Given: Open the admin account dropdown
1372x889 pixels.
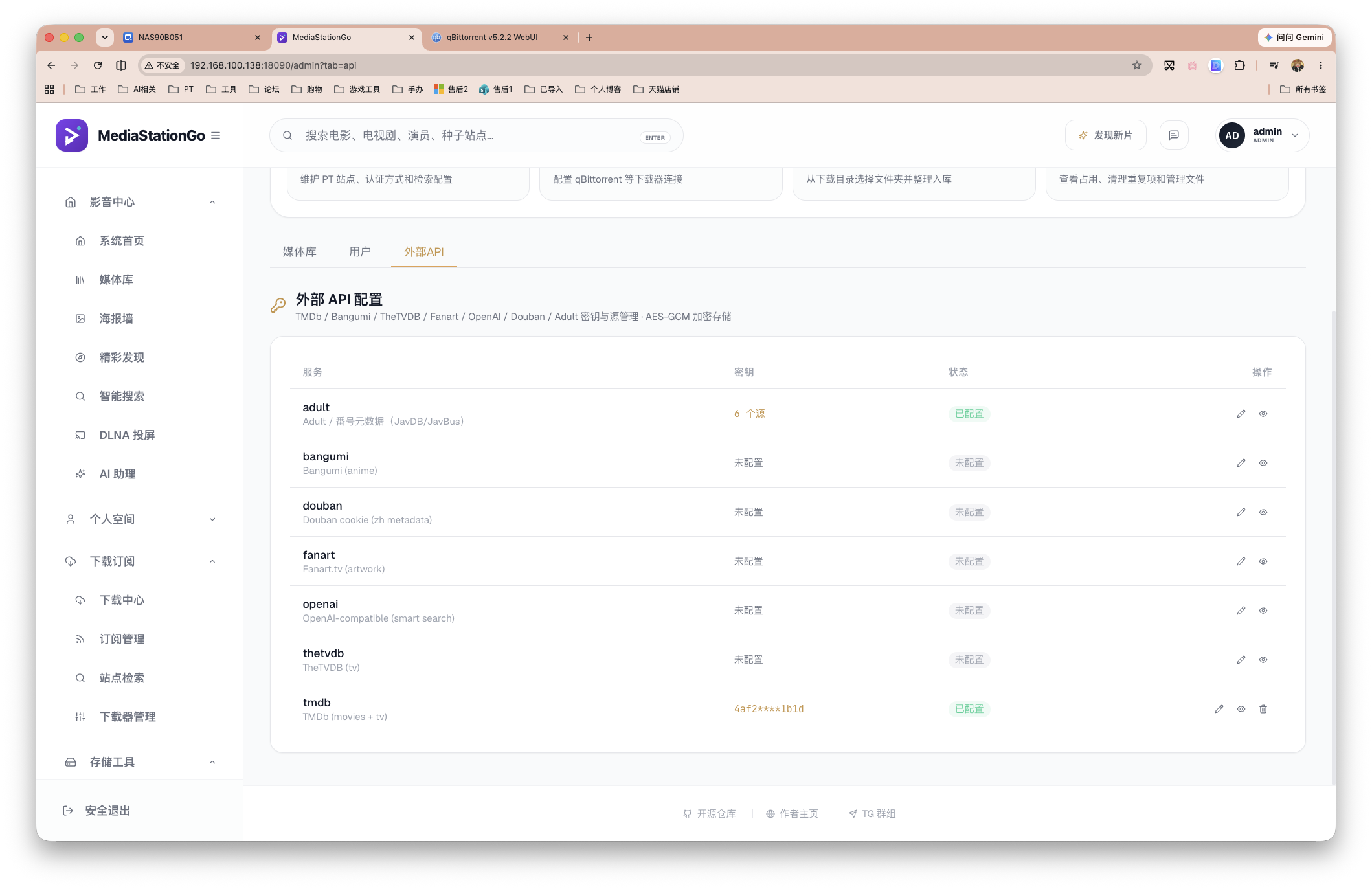Looking at the screenshot, I should point(1261,135).
